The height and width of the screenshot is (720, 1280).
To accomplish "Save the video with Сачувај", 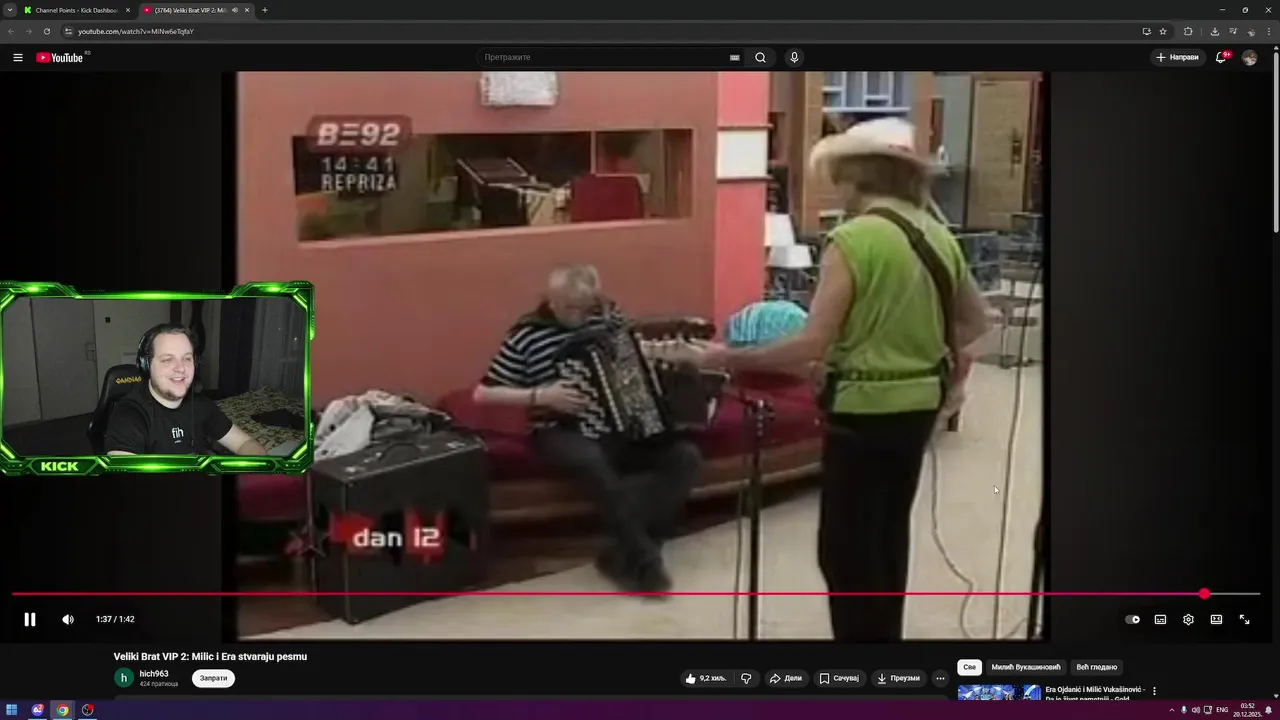I will (839, 678).
